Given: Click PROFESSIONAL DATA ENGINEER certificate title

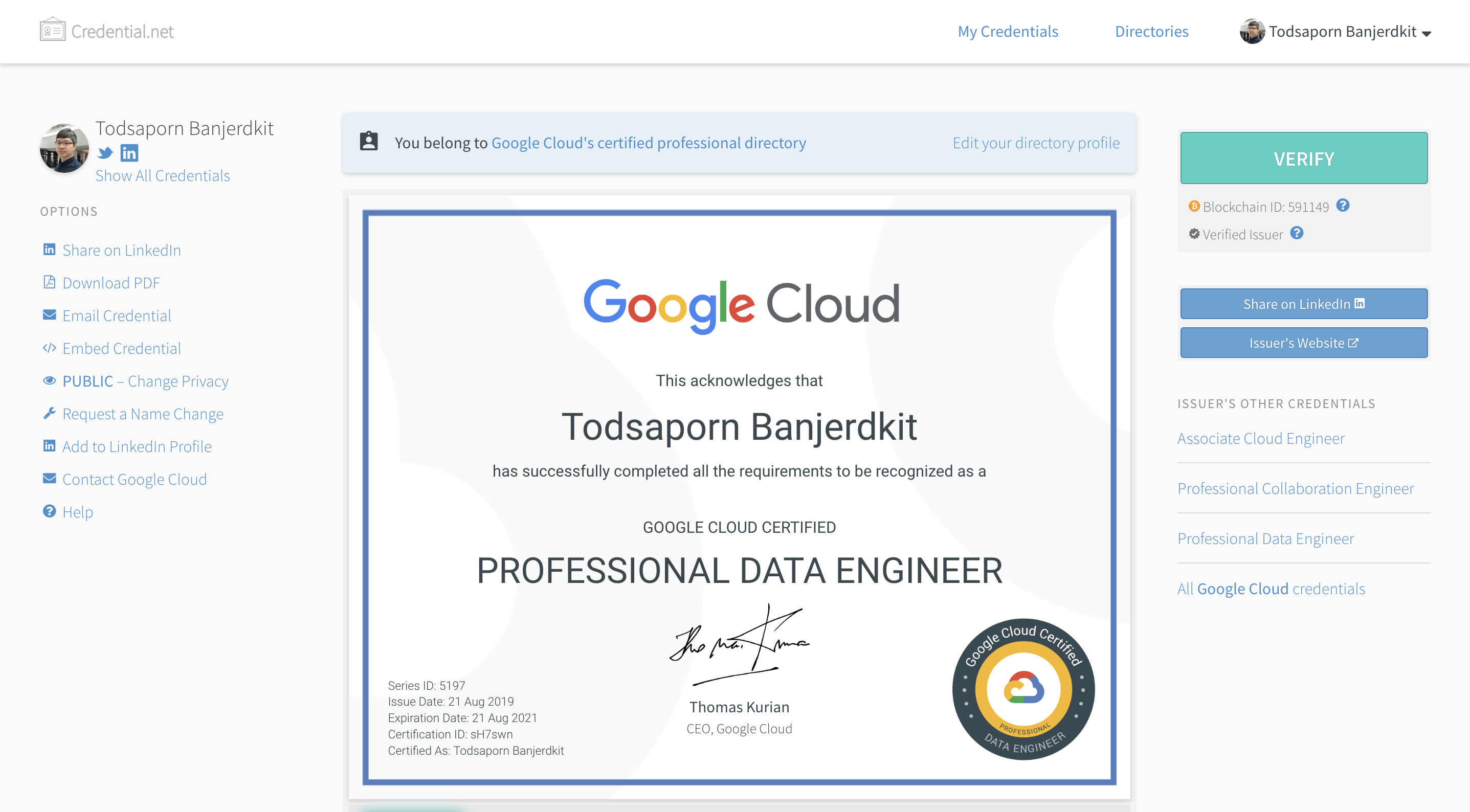Looking at the screenshot, I should click(740, 570).
